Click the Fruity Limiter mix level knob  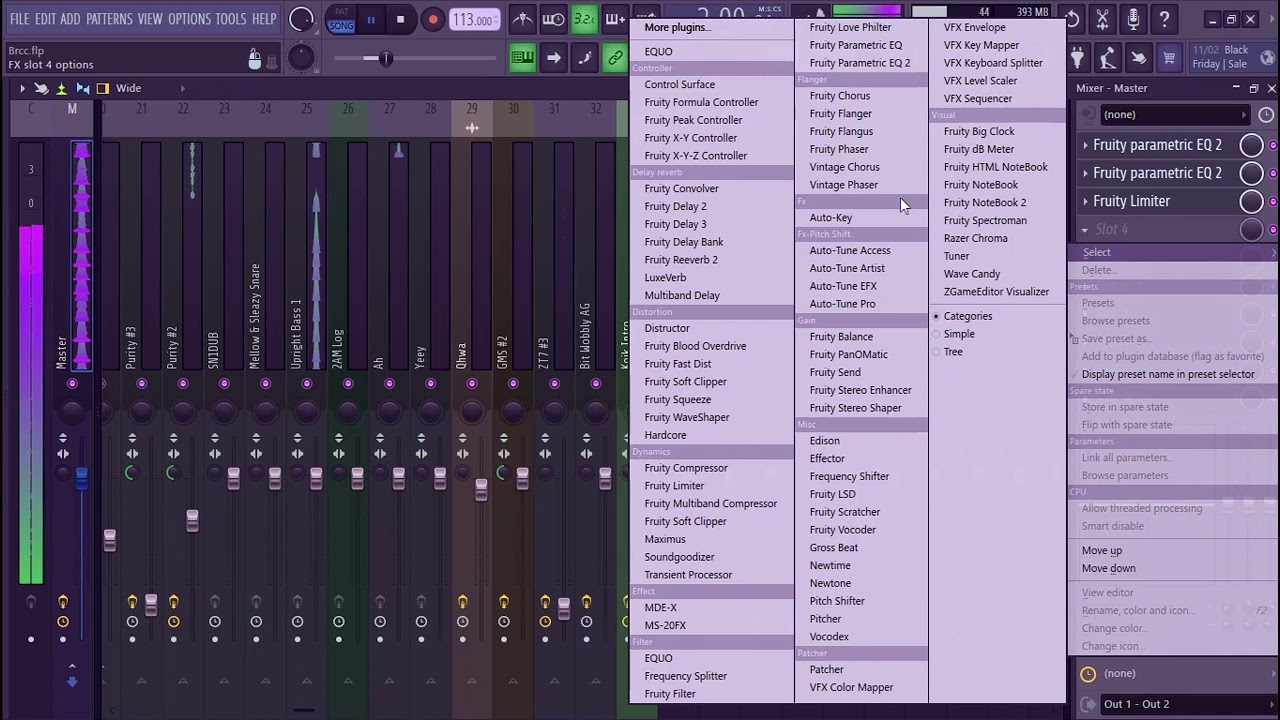click(x=1251, y=201)
